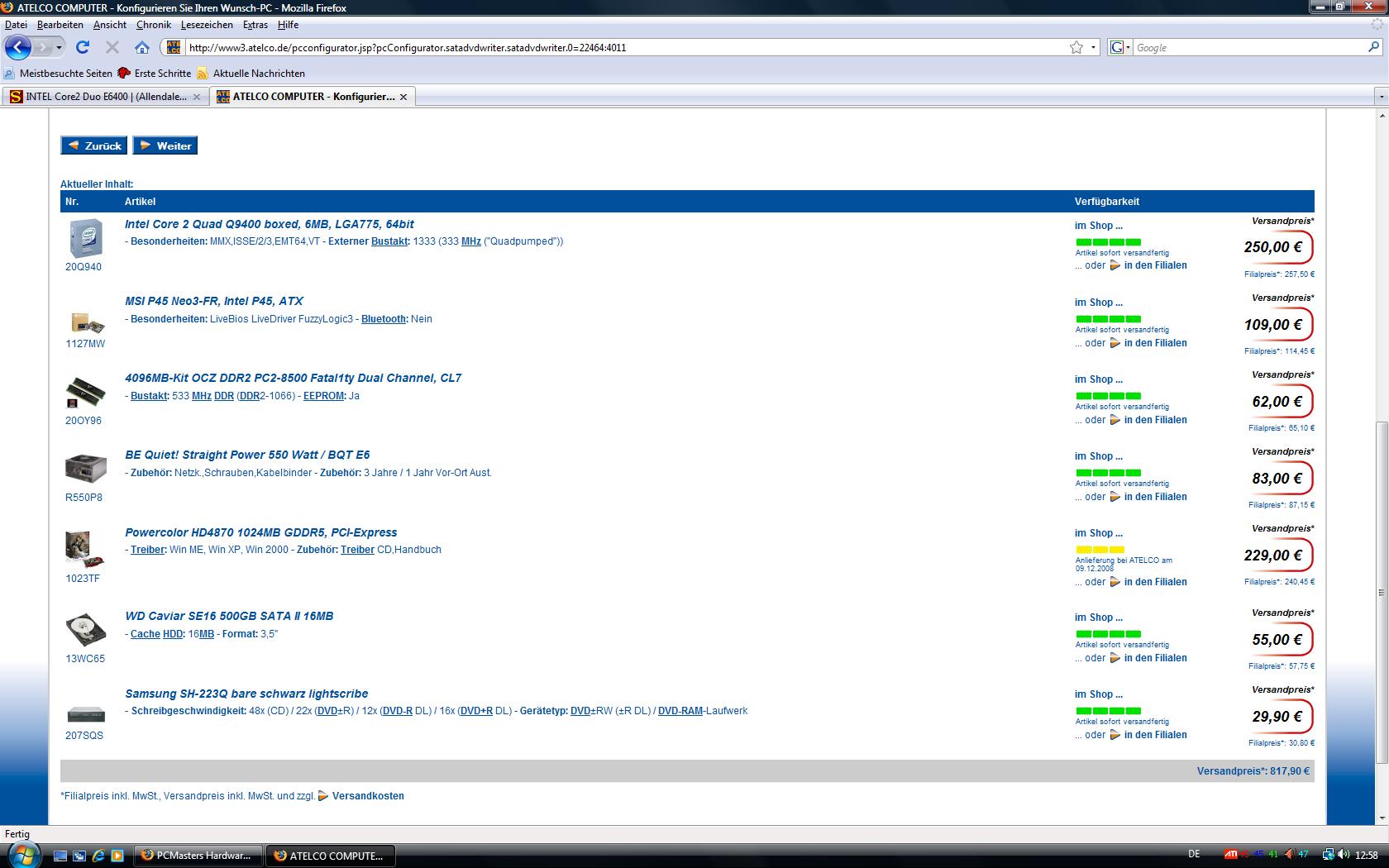This screenshot has width=1389, height=868.
Task: Click 'in den Filialen' for Intel Q9400
Action: coord(1155,265)
